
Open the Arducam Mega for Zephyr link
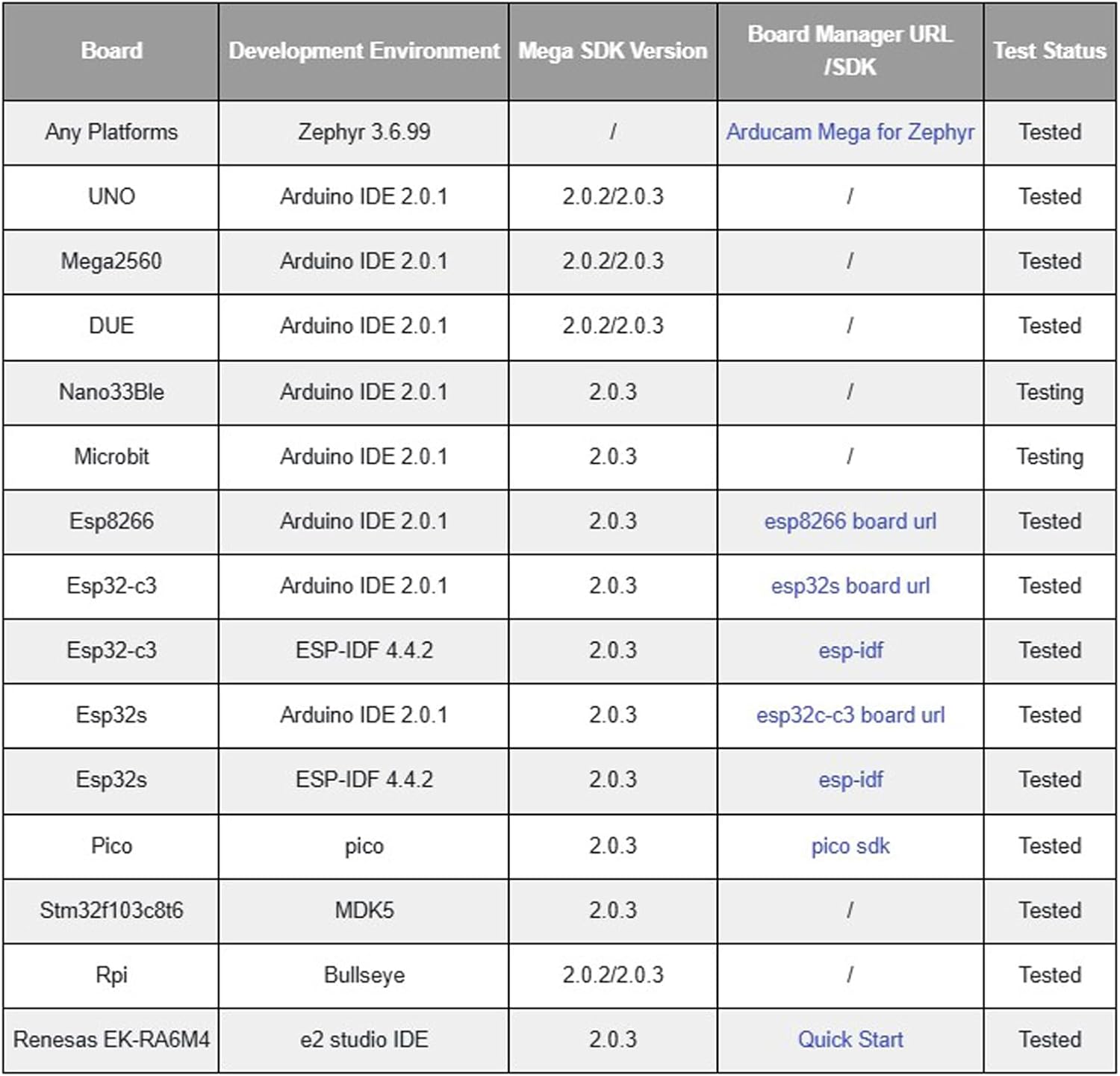click(x=850, y=132)
